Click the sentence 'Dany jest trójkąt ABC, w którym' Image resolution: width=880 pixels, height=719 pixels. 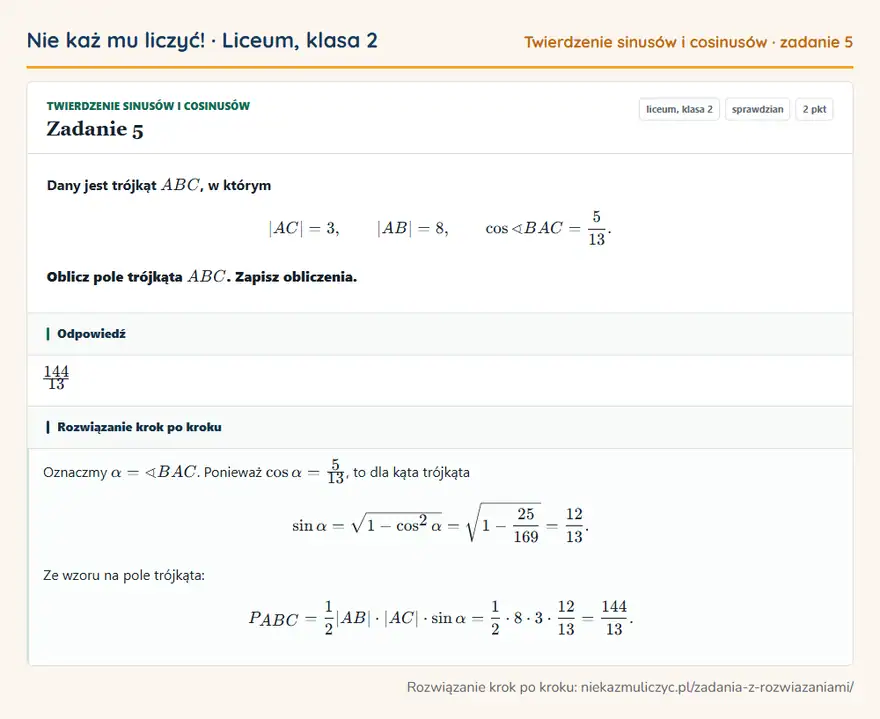(159, 185)
